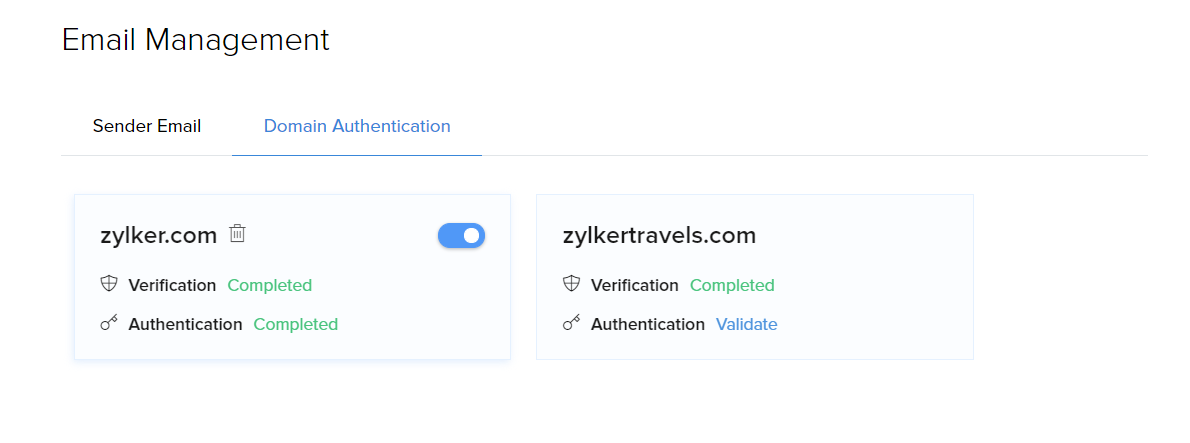
Task: Click Completed status next to zylker.com Verification
Action: click(269, 285)
